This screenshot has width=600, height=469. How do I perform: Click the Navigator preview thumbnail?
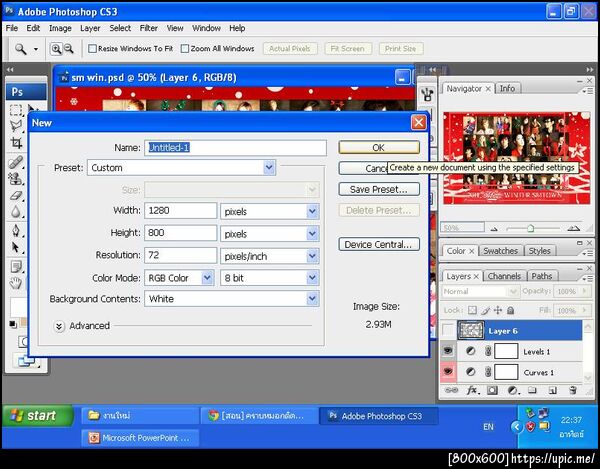point(516,158)
